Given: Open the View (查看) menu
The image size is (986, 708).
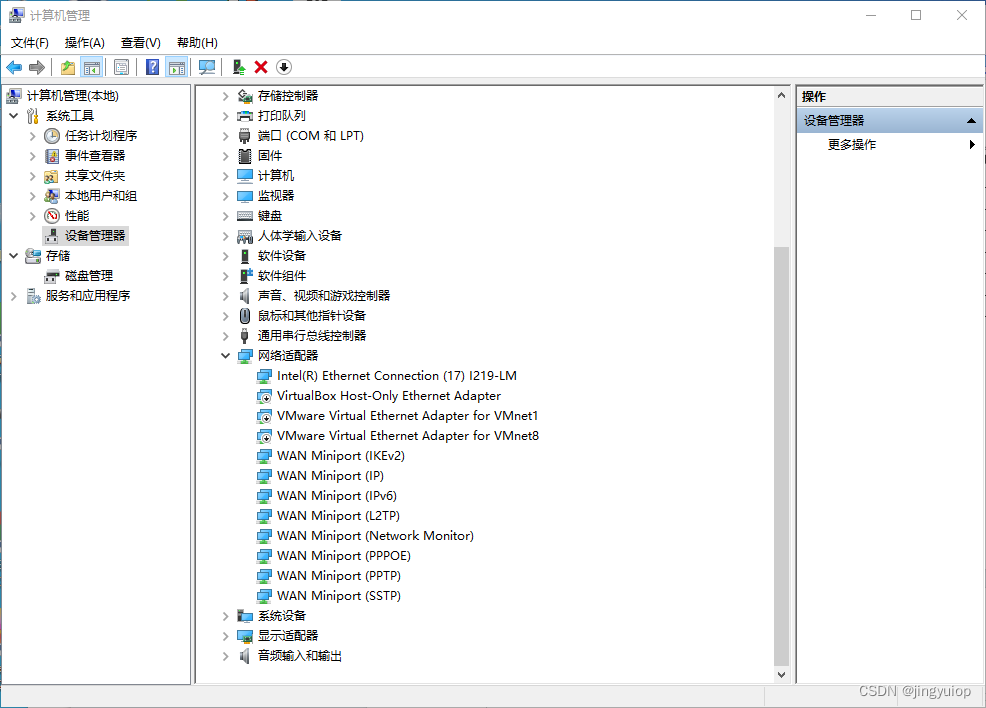Looking at the screenshot, I should [141, 43].
